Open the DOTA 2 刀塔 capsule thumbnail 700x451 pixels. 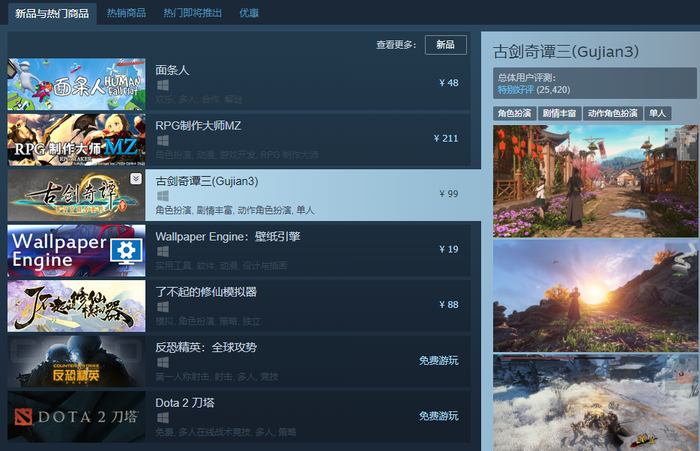76,417
